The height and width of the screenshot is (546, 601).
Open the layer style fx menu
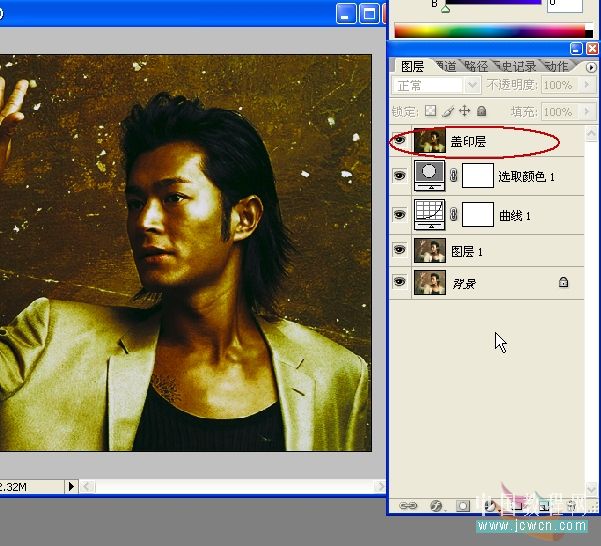[x=436, y=506]
